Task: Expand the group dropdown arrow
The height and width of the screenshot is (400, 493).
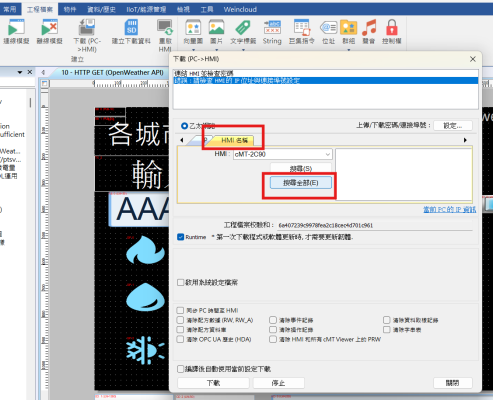Action: pyautogui.click(x=349, y=50)
